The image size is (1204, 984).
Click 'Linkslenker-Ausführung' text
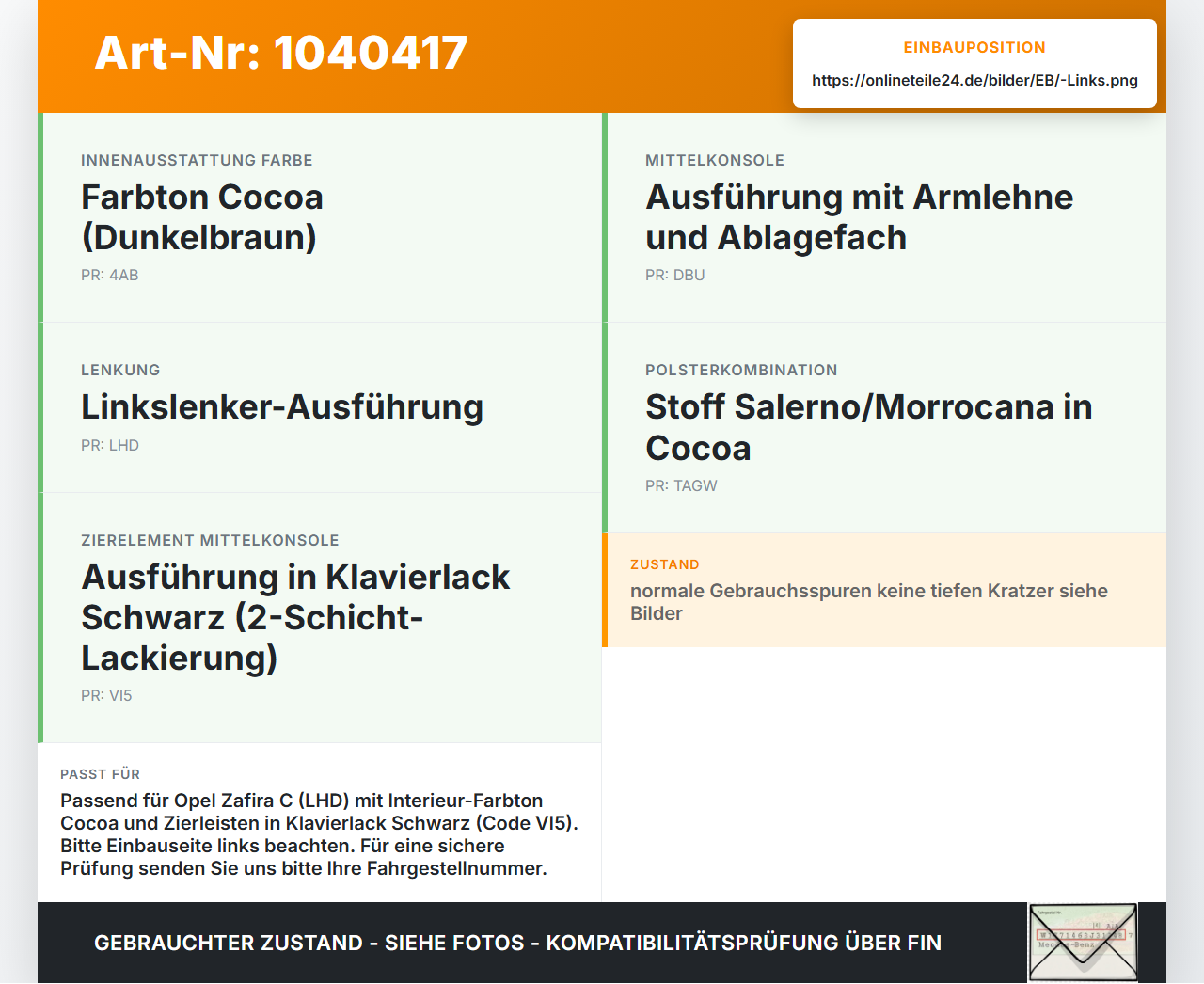click(x=282, y=407)
